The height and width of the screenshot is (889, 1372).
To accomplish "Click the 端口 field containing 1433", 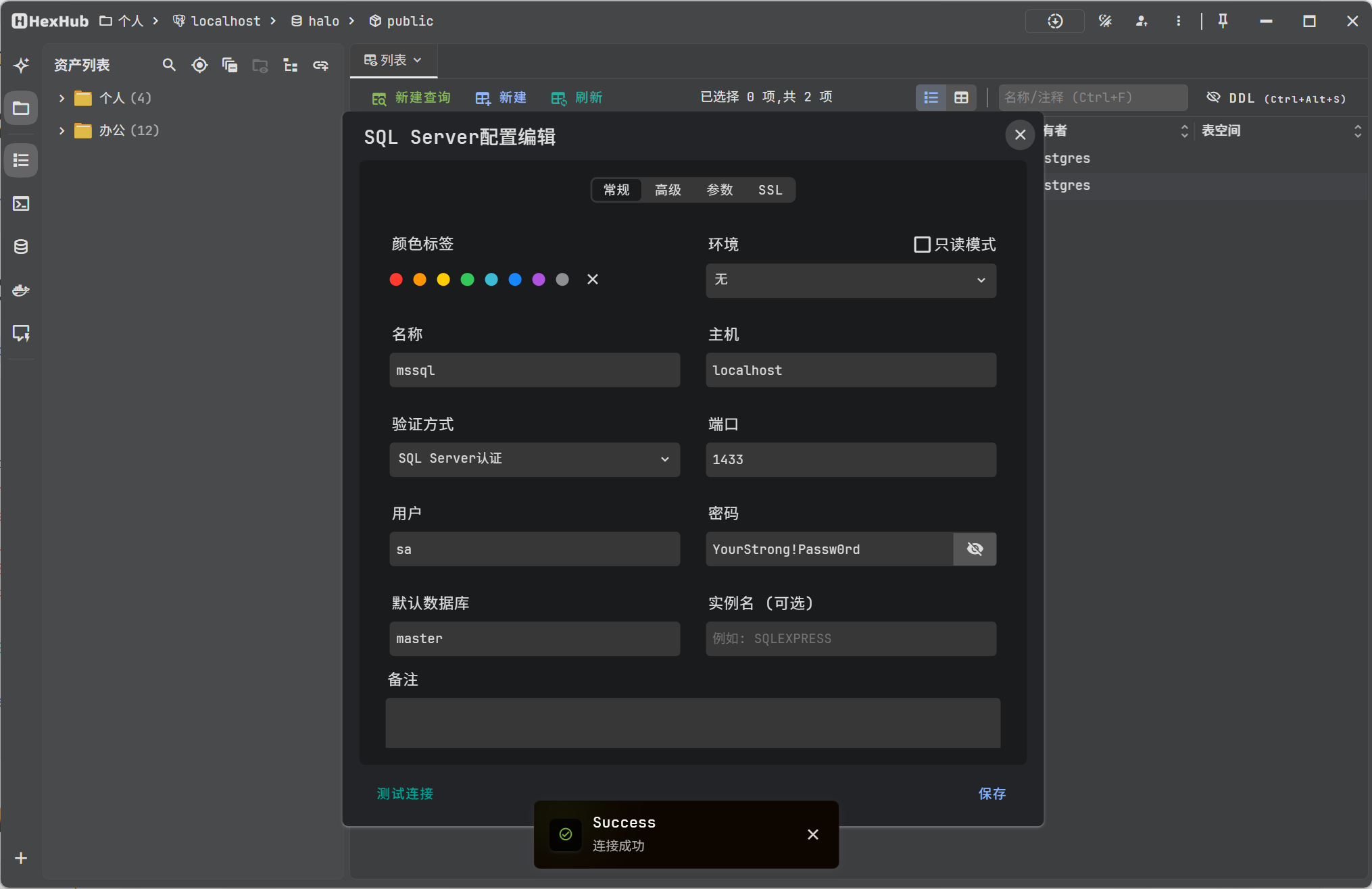I will pyautogui.click(x=851, y=459).
